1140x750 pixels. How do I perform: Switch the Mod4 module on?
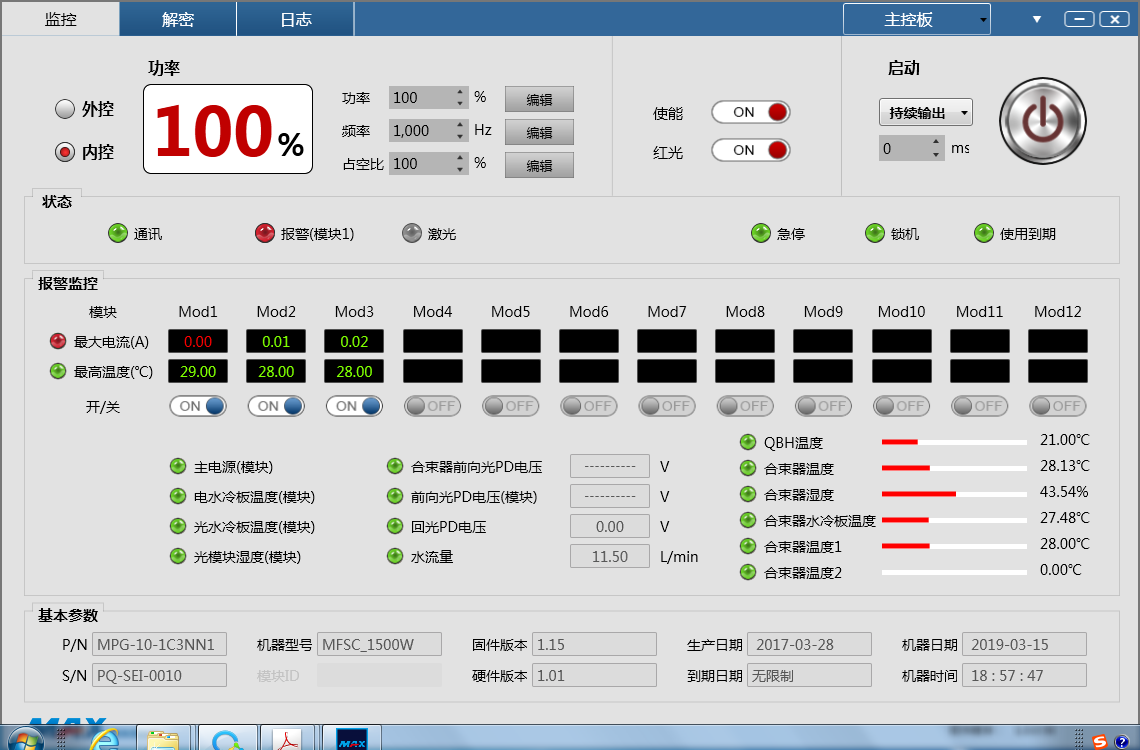click(432, 406)
